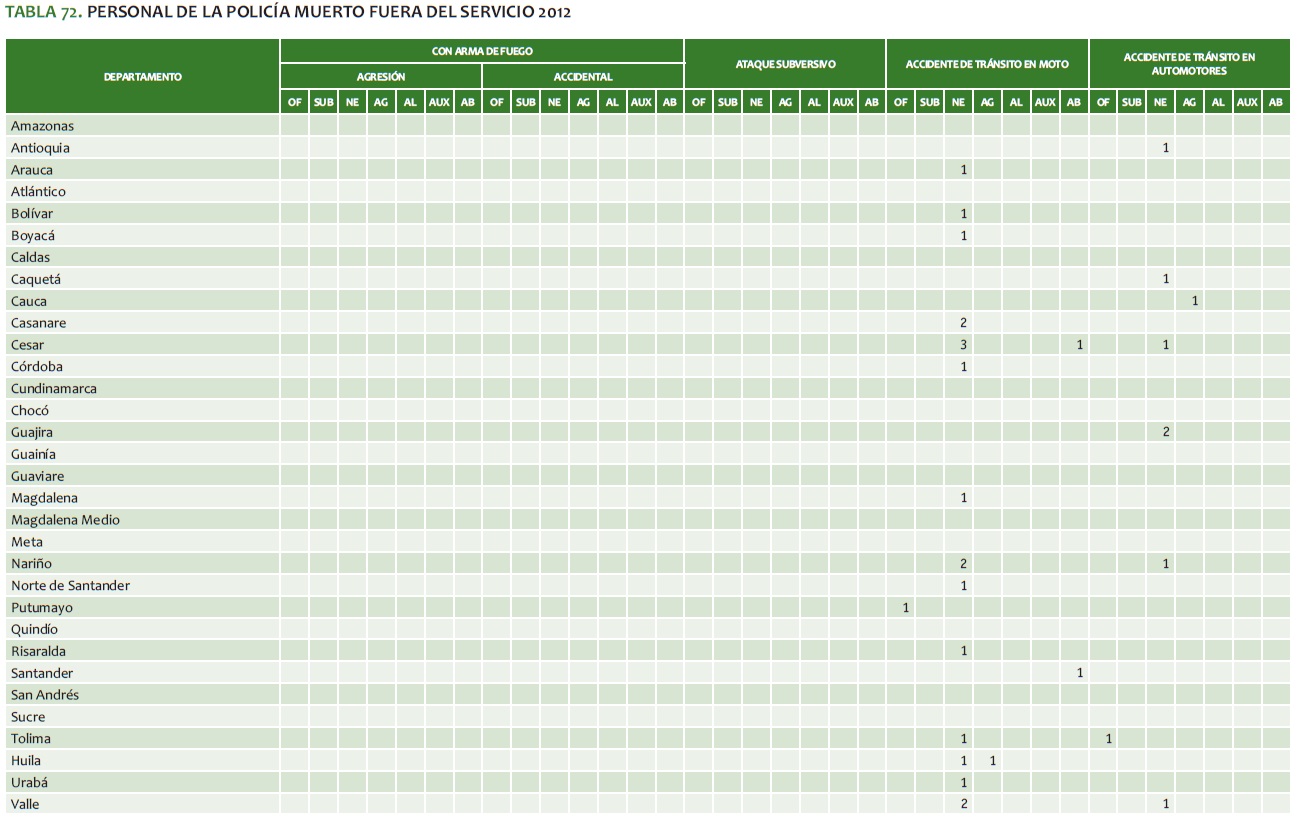Click the value 1 in Santander row
The image size is (1297, 818).
(1079, 673)
